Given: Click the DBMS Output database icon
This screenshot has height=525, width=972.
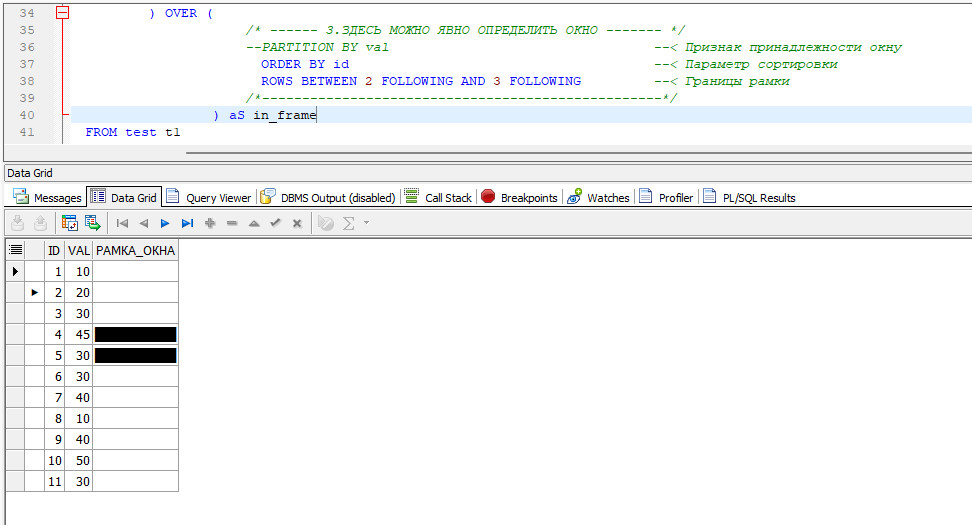Looking at the screenshot, I should pyautogui.click(x=268, y=196).
